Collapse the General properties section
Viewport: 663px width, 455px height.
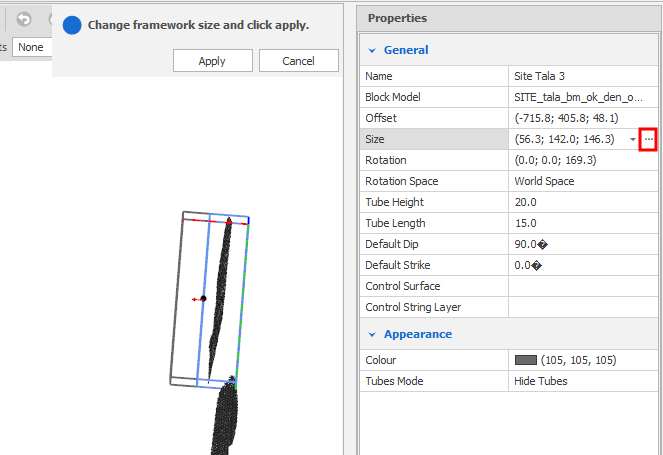point(373,50)
